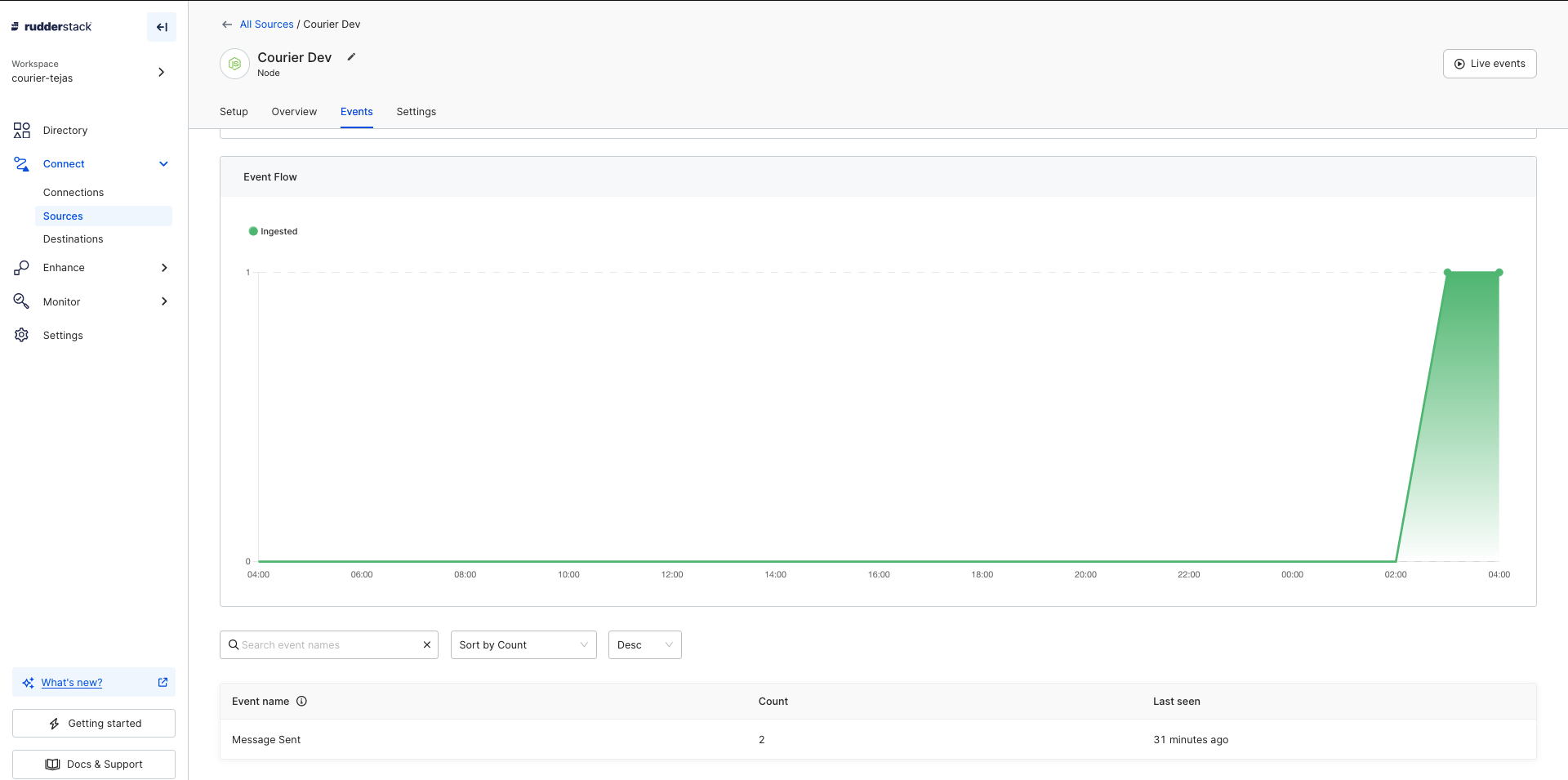Click the sparkle icon beside What's new

(29, 683)
